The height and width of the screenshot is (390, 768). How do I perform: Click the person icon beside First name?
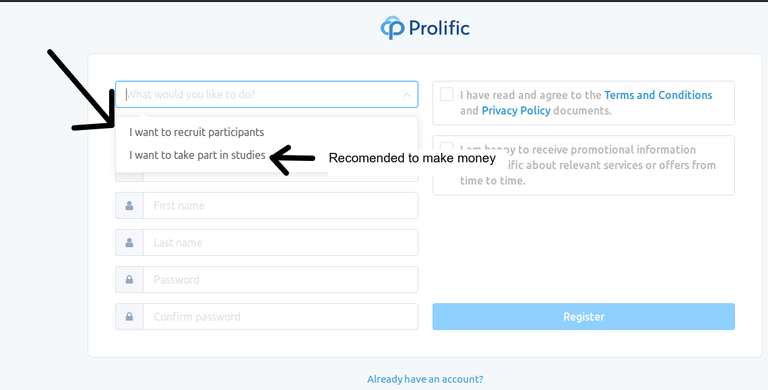[x=129, y=206]
